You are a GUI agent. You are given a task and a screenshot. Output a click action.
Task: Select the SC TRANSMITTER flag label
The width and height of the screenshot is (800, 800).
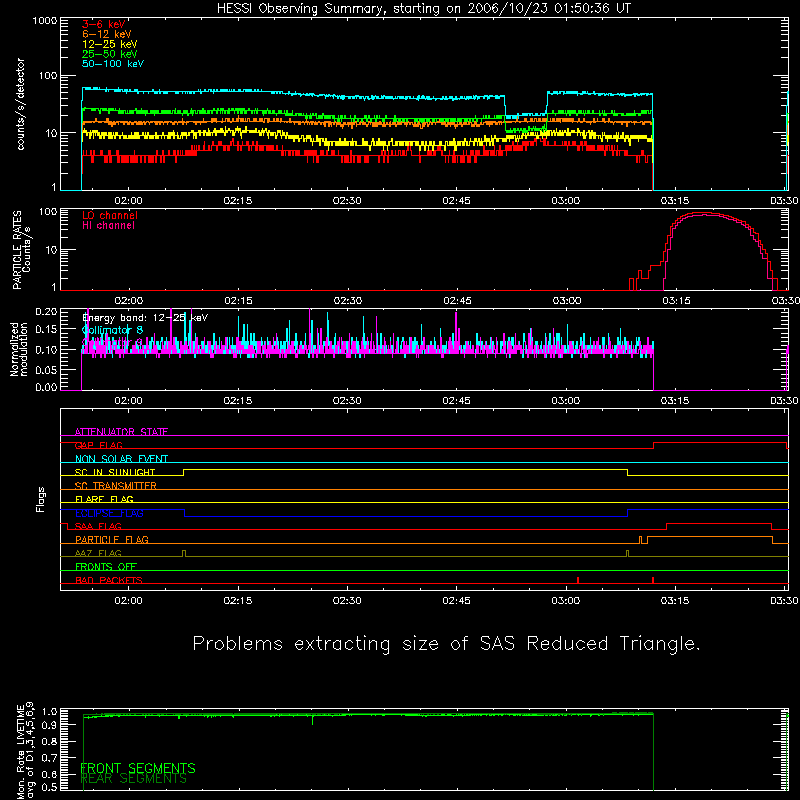click(x=116, y=486)
